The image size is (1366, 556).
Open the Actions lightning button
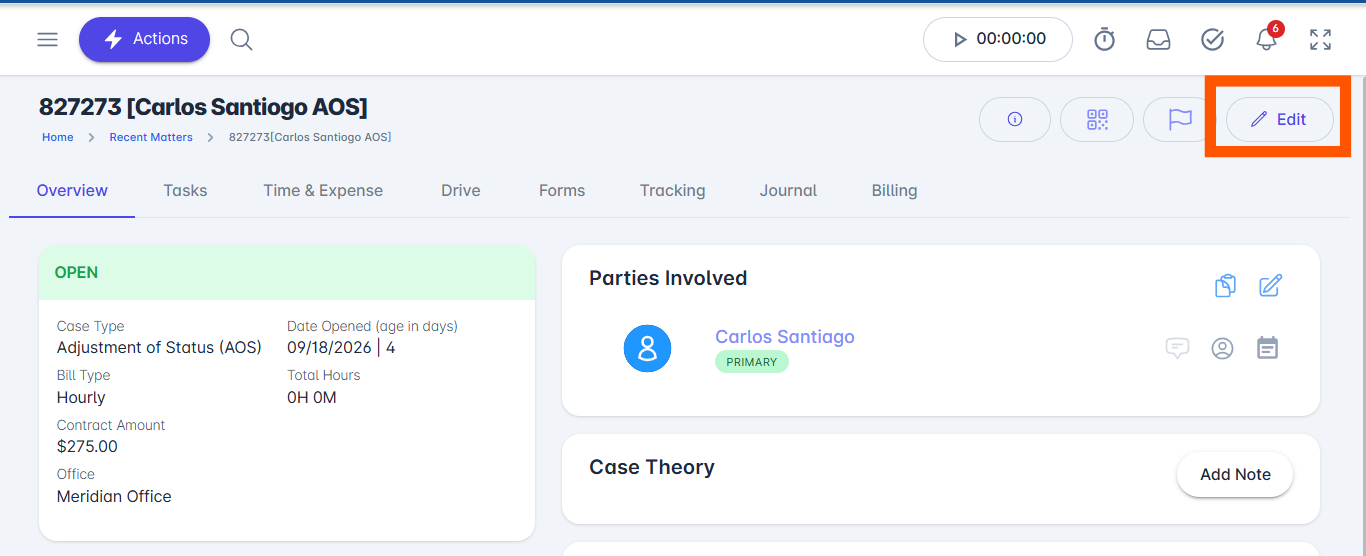coord(145,39)
